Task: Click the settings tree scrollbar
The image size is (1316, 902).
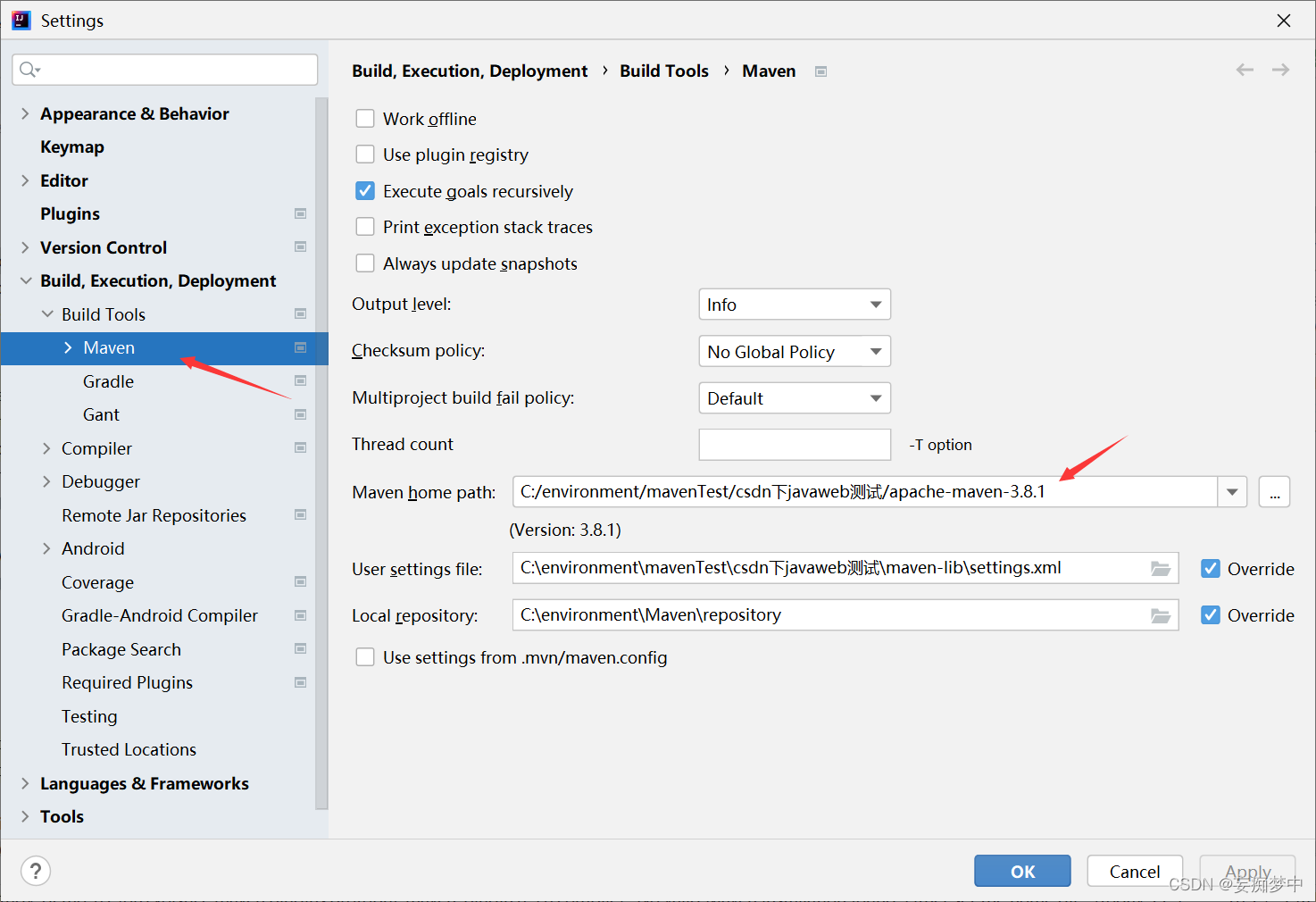Action: (x=321, y=454)
